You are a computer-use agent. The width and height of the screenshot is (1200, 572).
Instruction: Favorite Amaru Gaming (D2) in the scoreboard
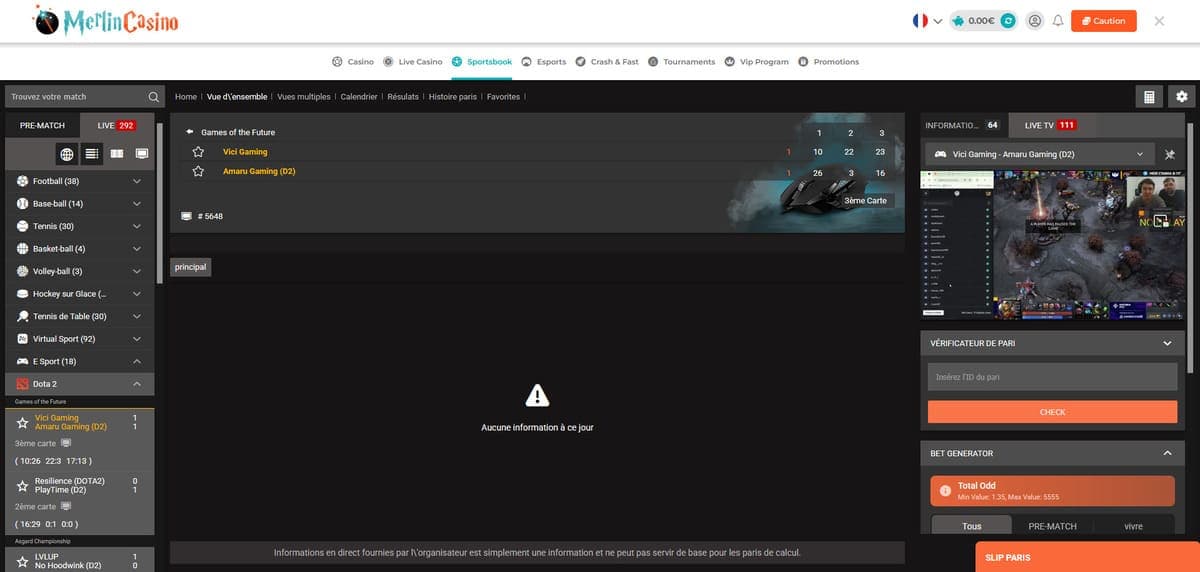(198, 171)
